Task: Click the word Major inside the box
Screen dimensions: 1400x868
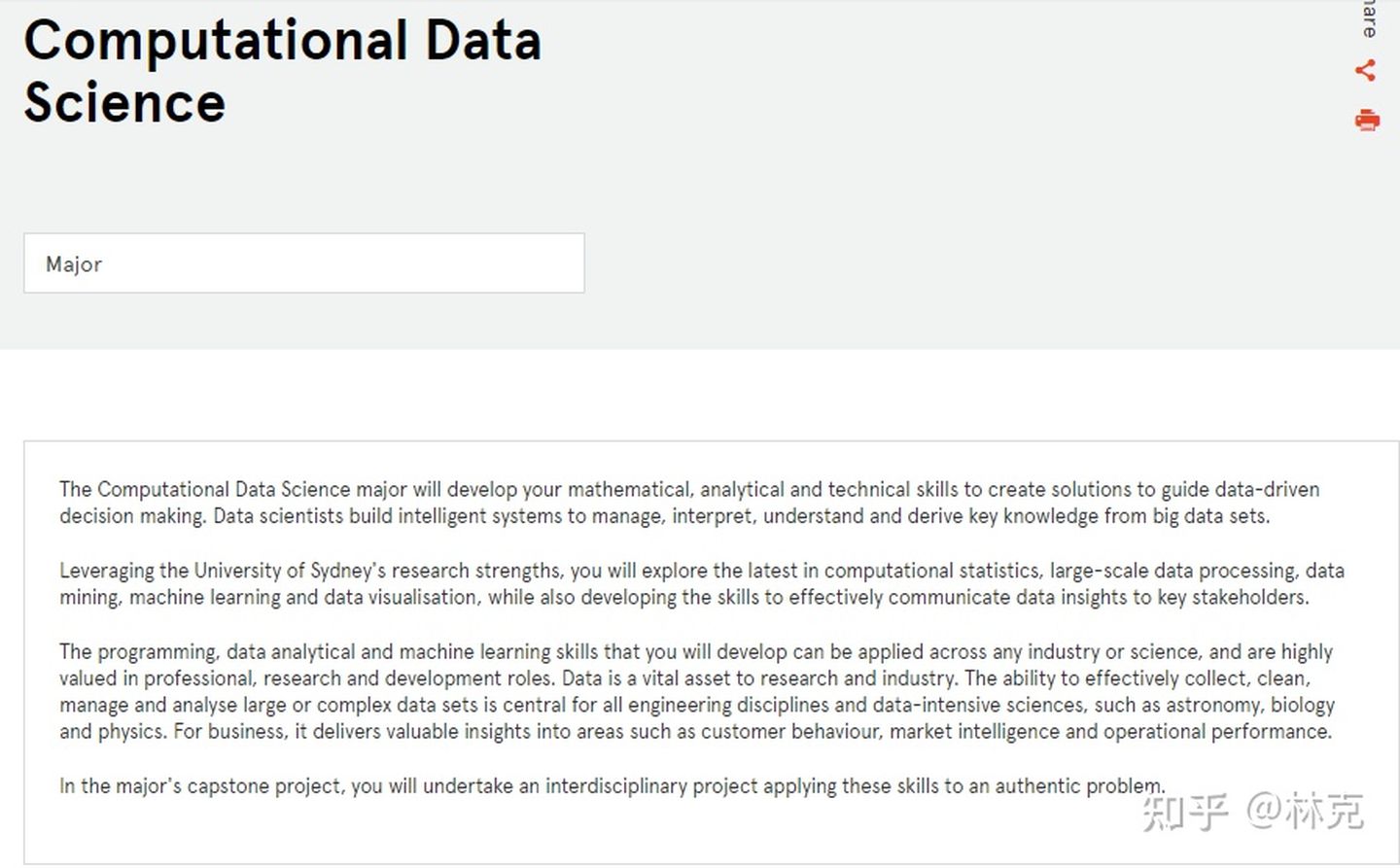Action: tap(74, 264)
